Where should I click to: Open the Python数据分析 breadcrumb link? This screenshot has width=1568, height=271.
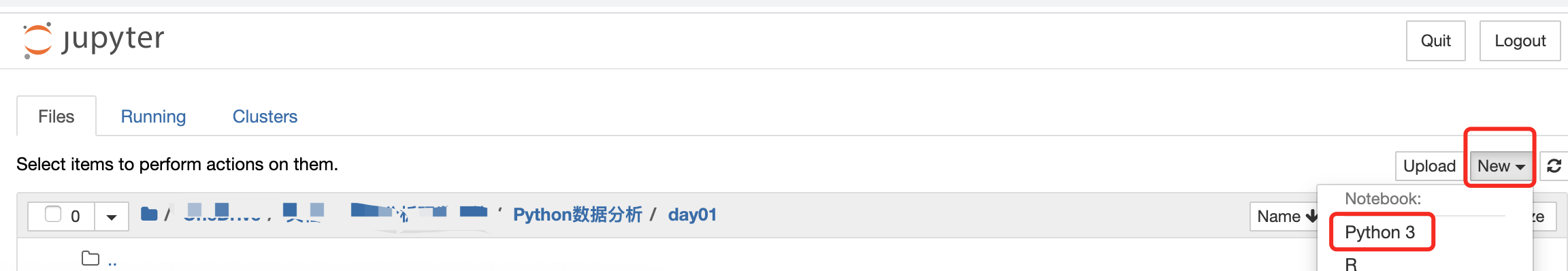pyautogui.click(x=577, y=214)
